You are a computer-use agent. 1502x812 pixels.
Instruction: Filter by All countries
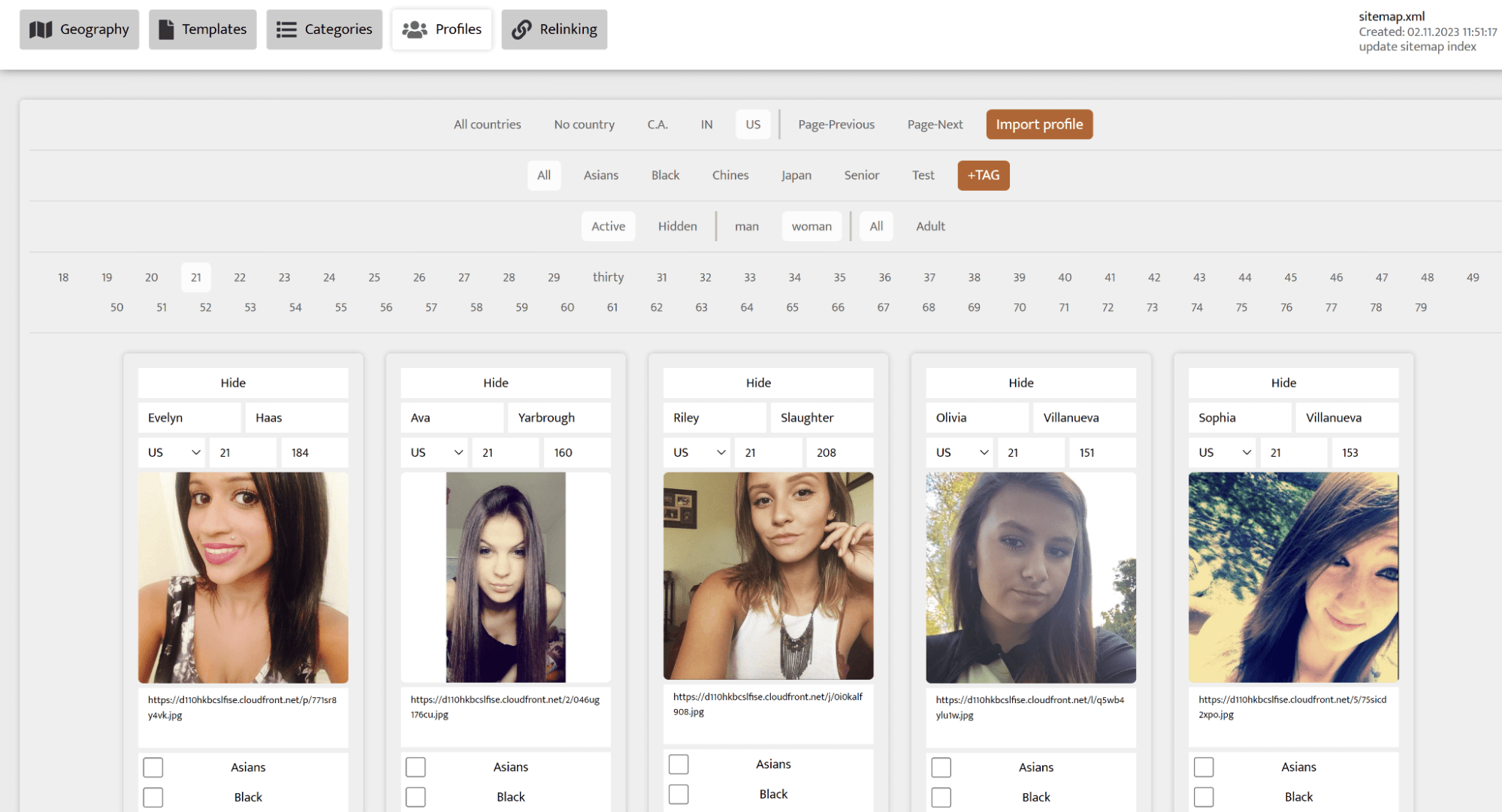click(x=487, y=125)
